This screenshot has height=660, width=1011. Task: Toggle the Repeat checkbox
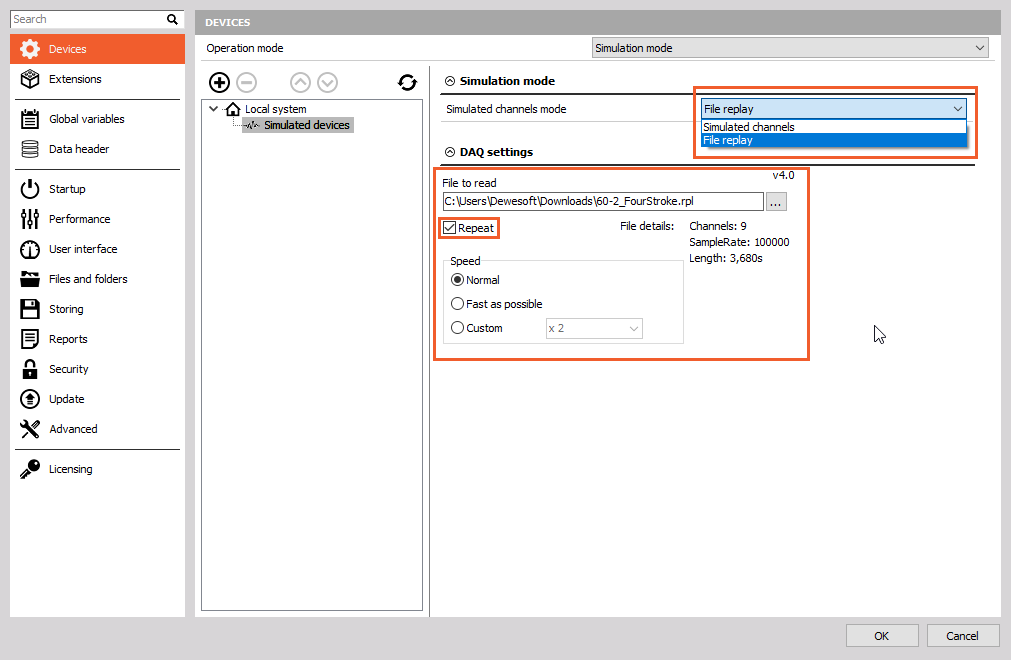449,228
